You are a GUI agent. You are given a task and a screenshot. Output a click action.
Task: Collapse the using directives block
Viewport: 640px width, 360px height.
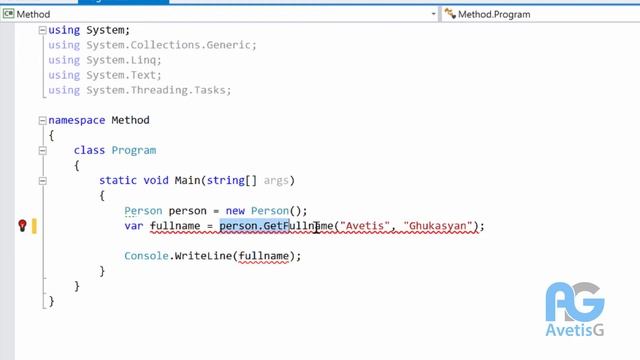(x=42, y=30)
